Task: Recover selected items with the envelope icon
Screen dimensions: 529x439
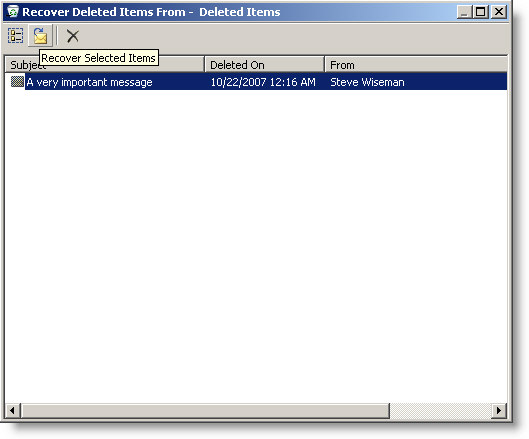Action: pyautogui.click(x=40, y=36)
